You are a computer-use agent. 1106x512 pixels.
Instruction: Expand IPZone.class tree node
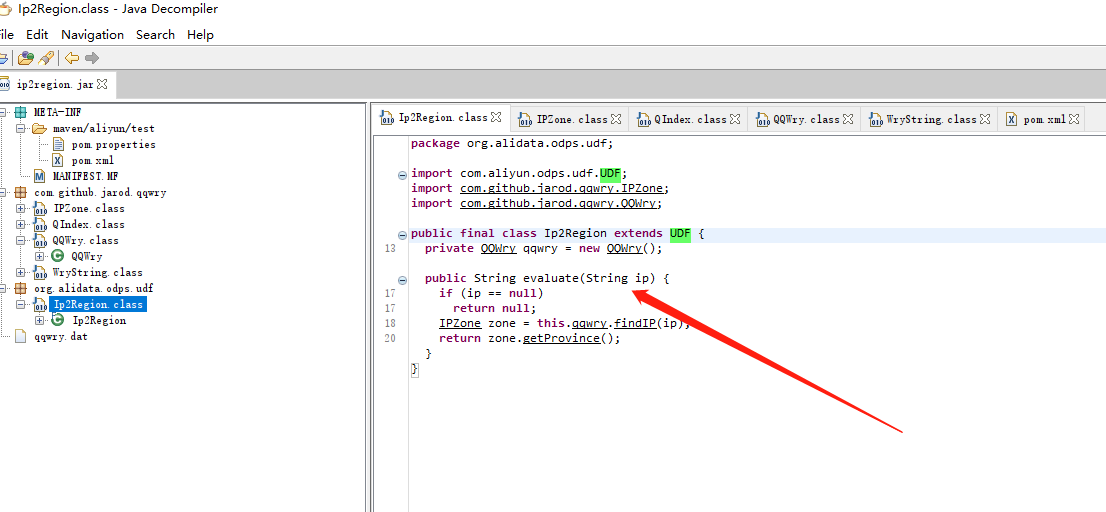(20, 208)
